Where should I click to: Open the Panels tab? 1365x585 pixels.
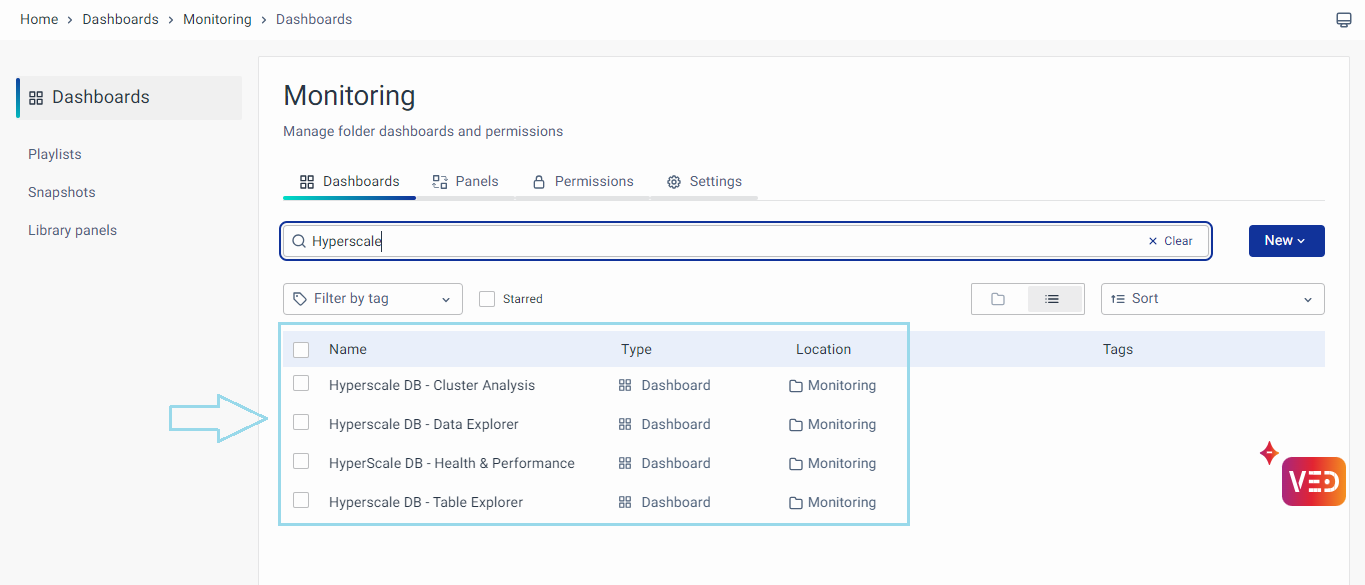(x=465, y=182)
